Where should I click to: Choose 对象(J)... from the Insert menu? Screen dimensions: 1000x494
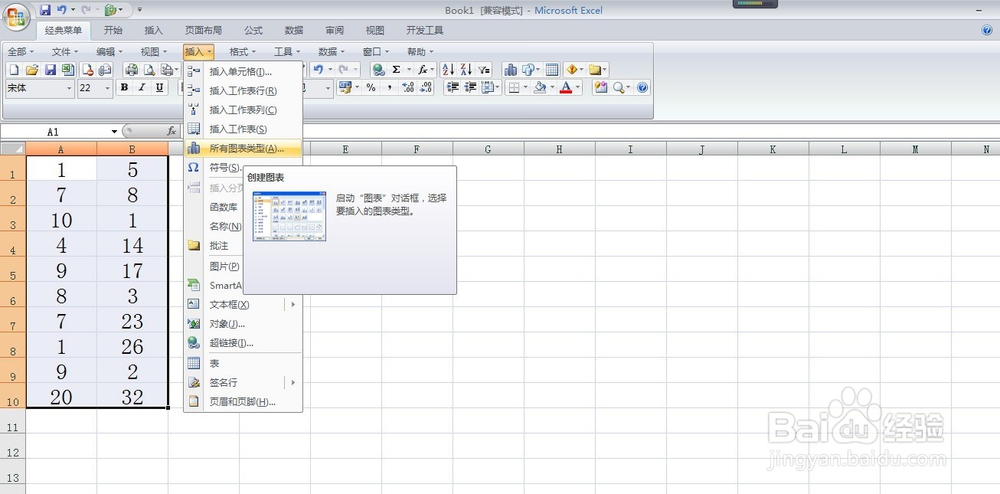(243, 324)
